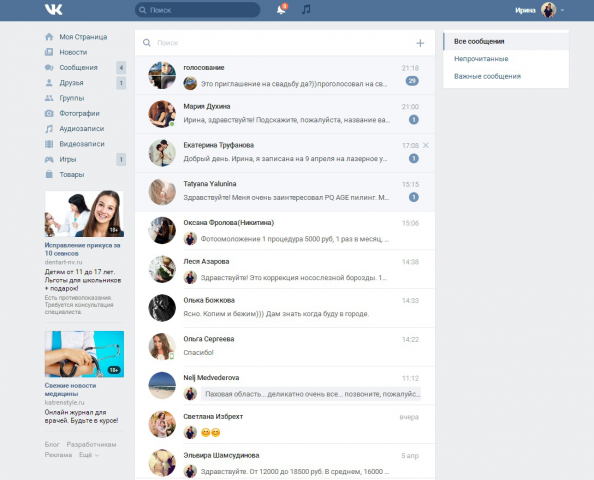Viewport: 594px width, 480px height.
Task: Click the Екатерина Труфанова avatar
Action: 162,153
